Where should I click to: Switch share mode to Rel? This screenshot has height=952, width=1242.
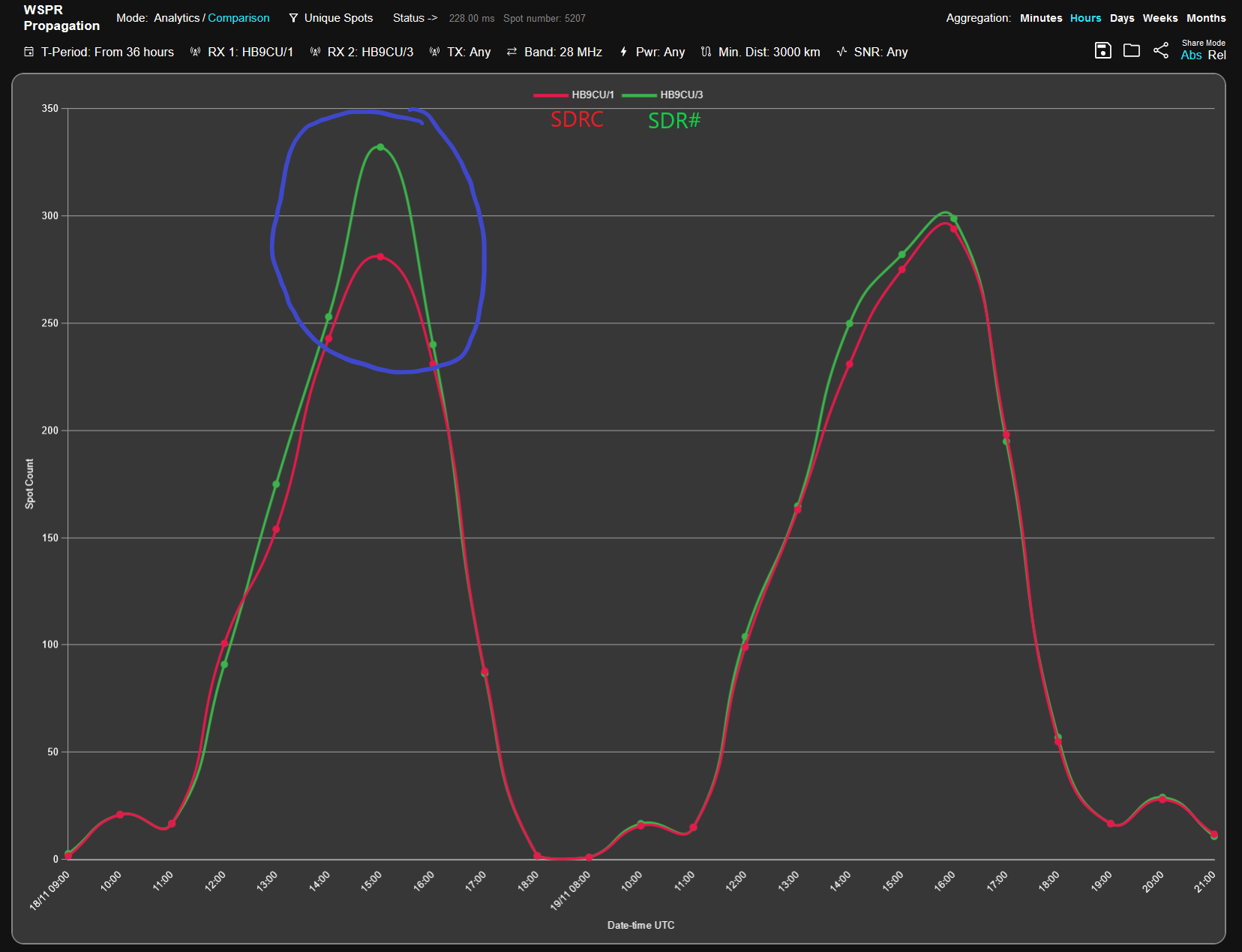(x=1217, y=56)
